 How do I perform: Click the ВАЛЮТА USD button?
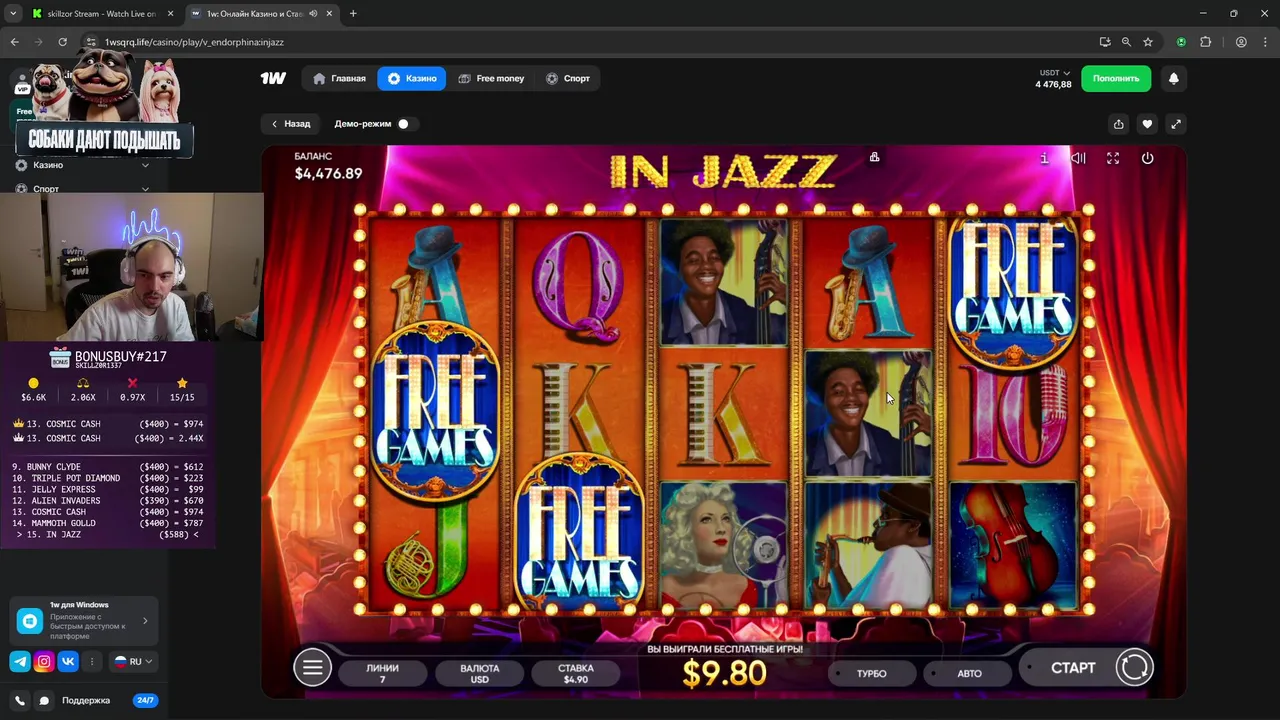480,673
